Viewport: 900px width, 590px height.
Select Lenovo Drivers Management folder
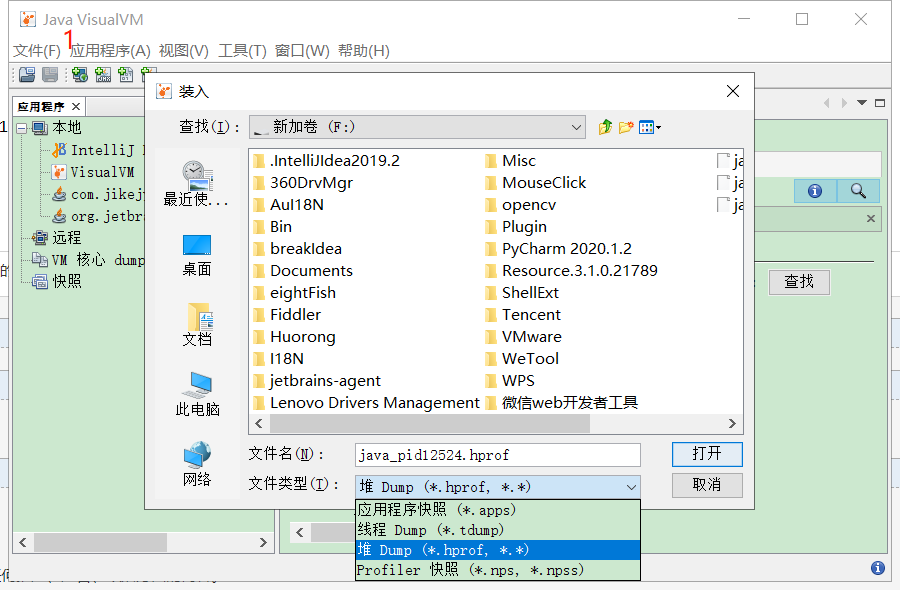[367, 403]
